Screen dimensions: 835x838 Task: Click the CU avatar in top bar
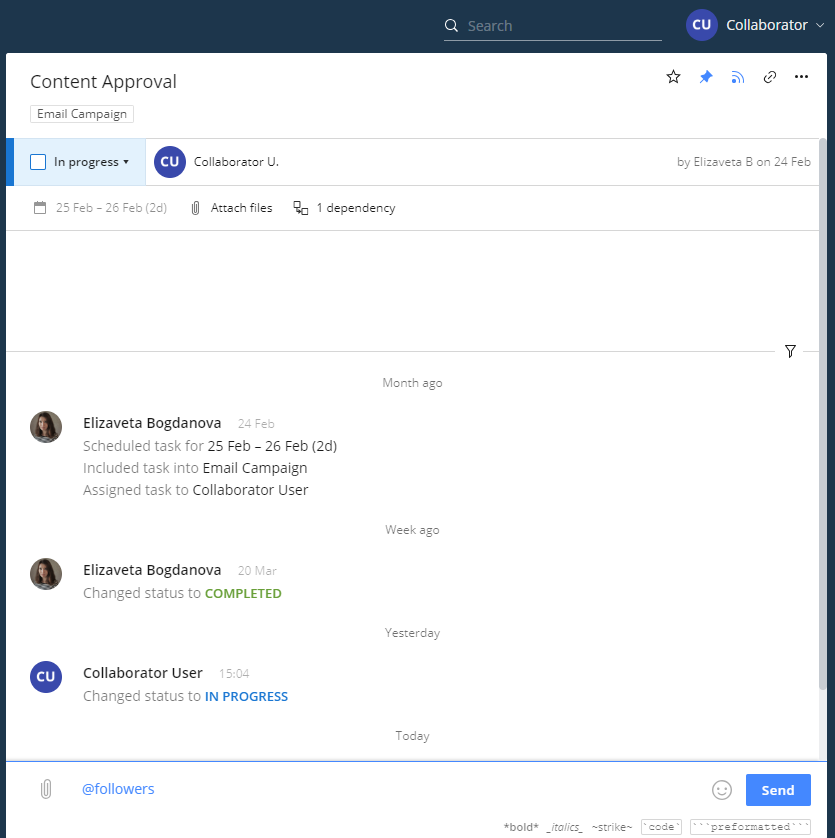tap(701, 25)
